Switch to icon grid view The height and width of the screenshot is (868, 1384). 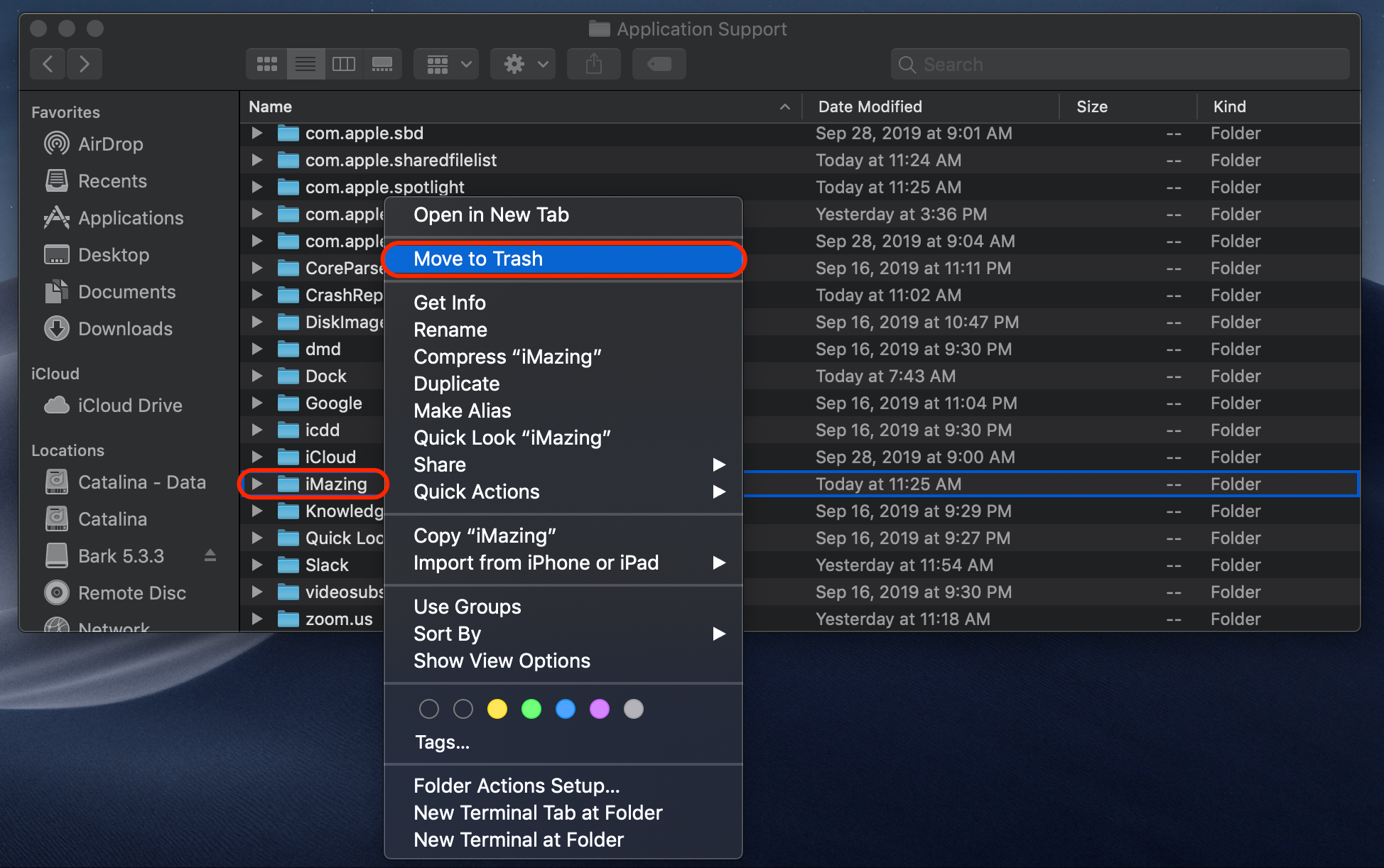click(x=266, y=64)
